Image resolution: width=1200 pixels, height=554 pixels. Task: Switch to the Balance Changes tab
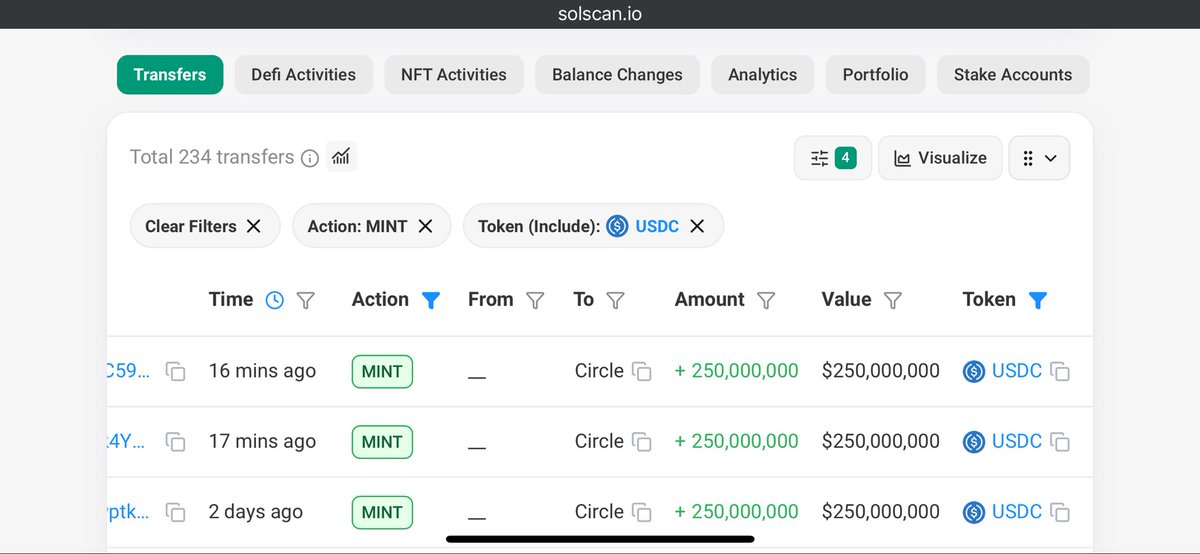click(x=617, y=75)
